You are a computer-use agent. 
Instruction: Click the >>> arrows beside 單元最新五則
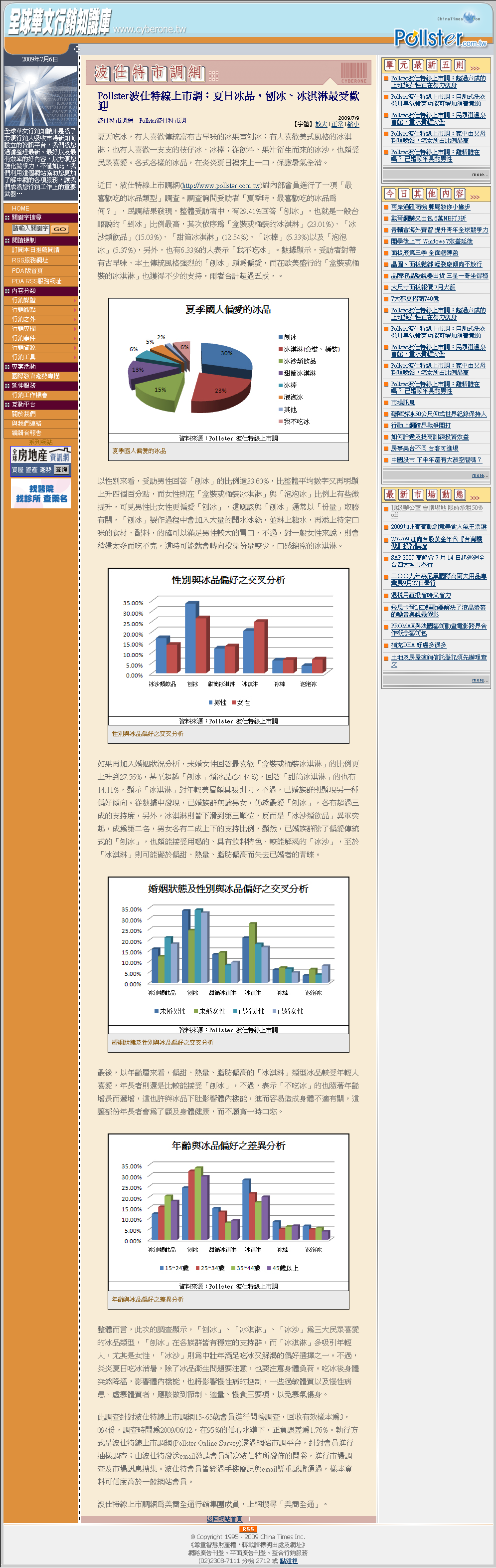475,68
